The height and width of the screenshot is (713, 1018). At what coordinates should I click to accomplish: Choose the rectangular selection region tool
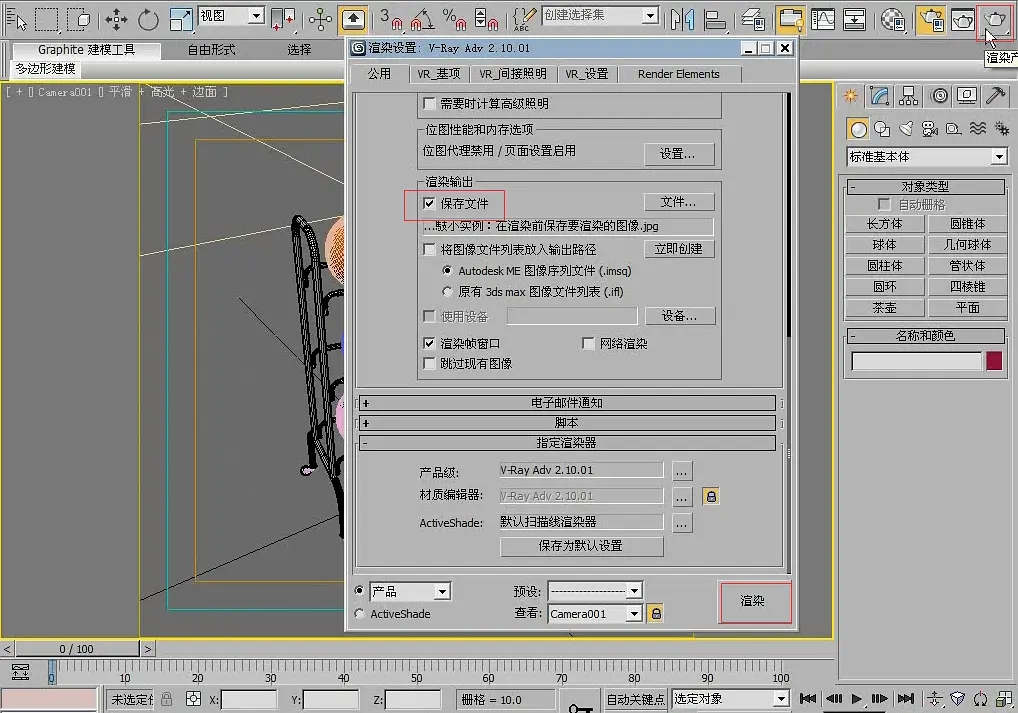pyautogui.click(x=46, y=19)
